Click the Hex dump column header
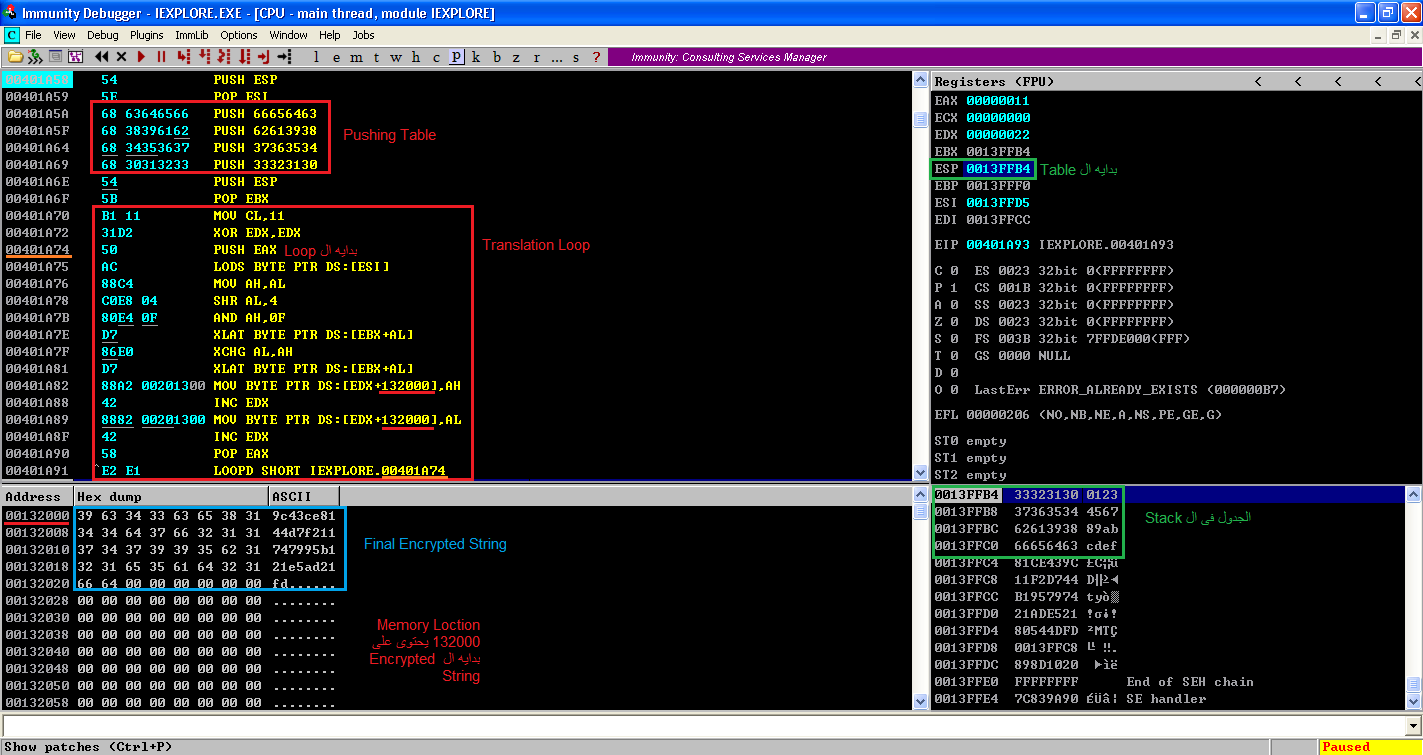The image size is (1423, 755). point(171,496)
